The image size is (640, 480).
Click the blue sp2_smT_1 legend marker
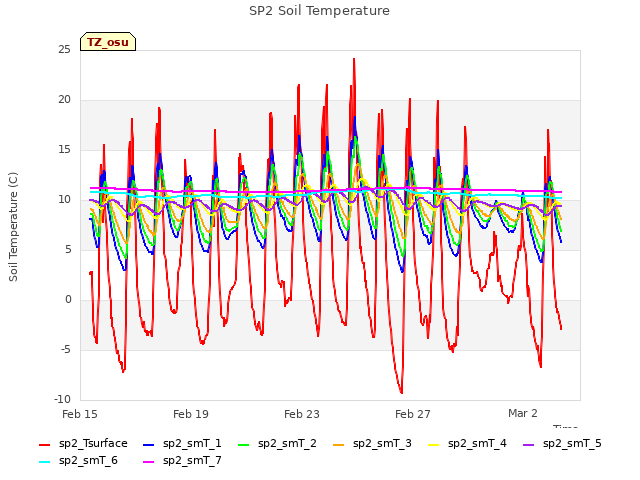pos(149,444)
